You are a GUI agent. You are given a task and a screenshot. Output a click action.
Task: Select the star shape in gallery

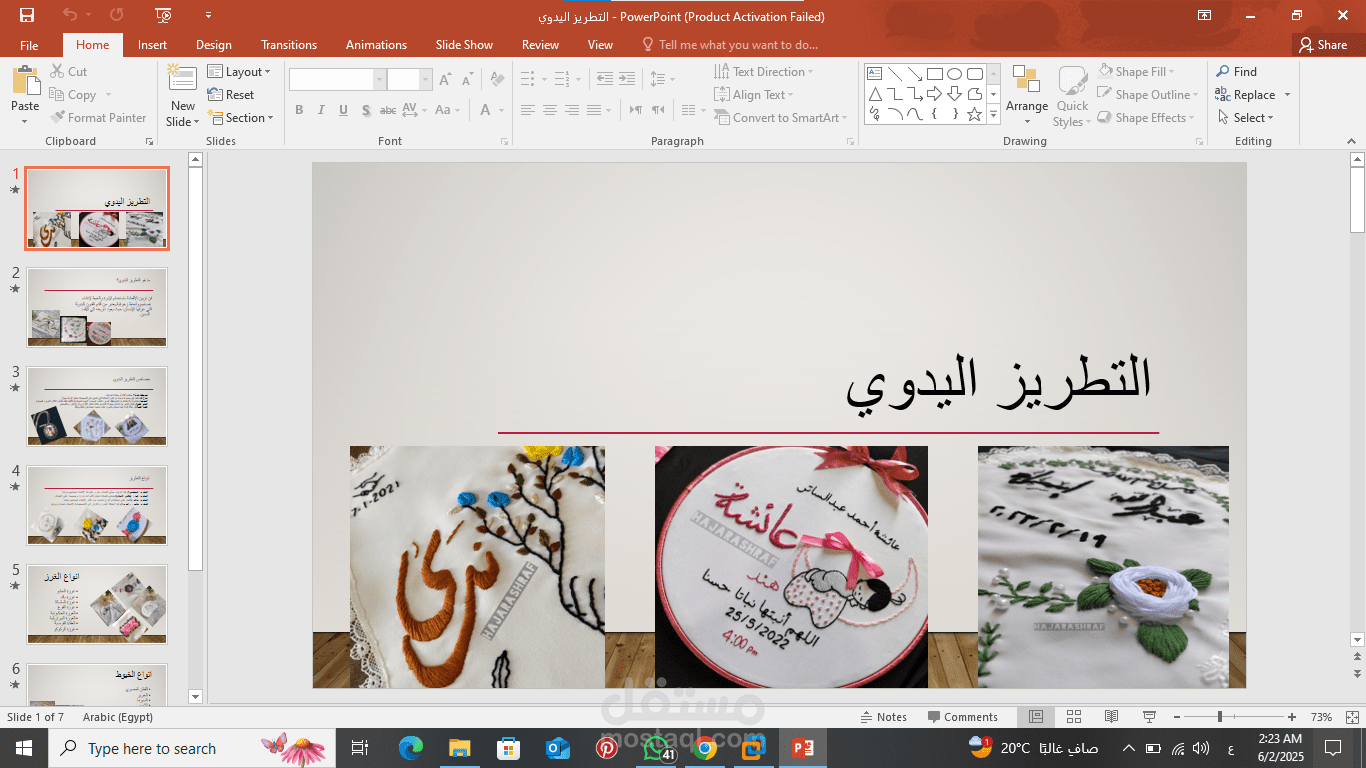[x=974, y=114]
